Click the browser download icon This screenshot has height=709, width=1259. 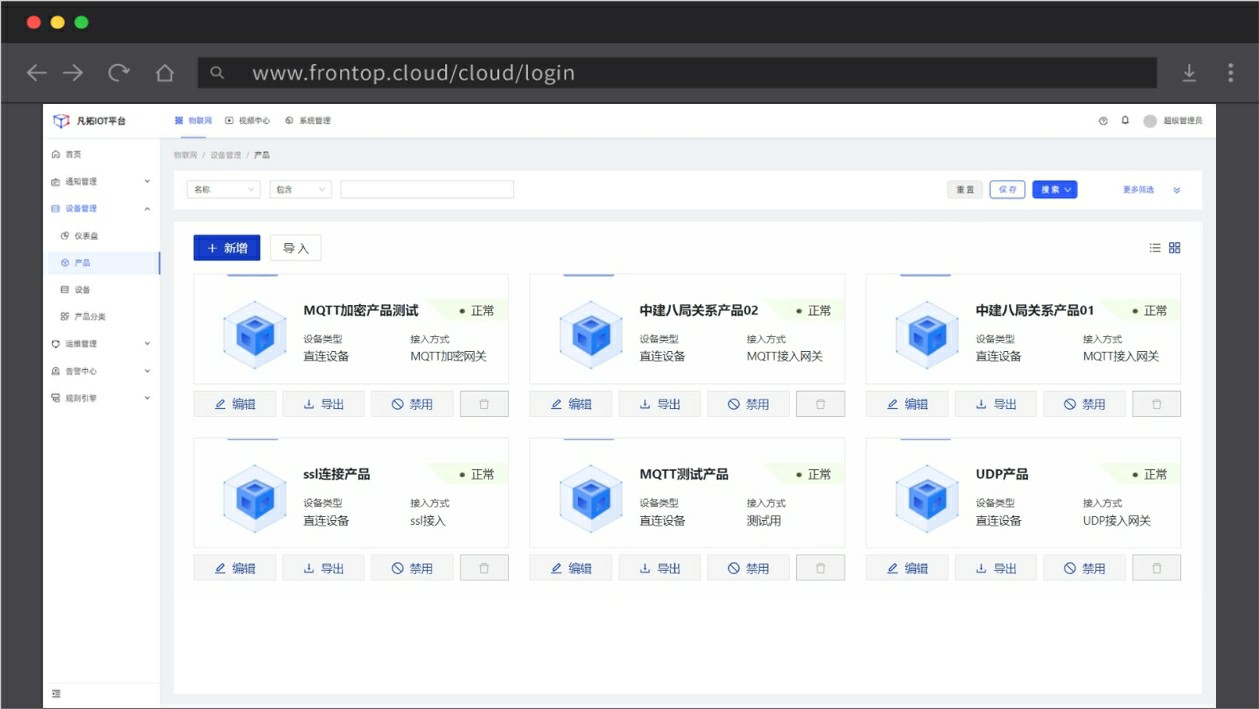coord(1189,73)
